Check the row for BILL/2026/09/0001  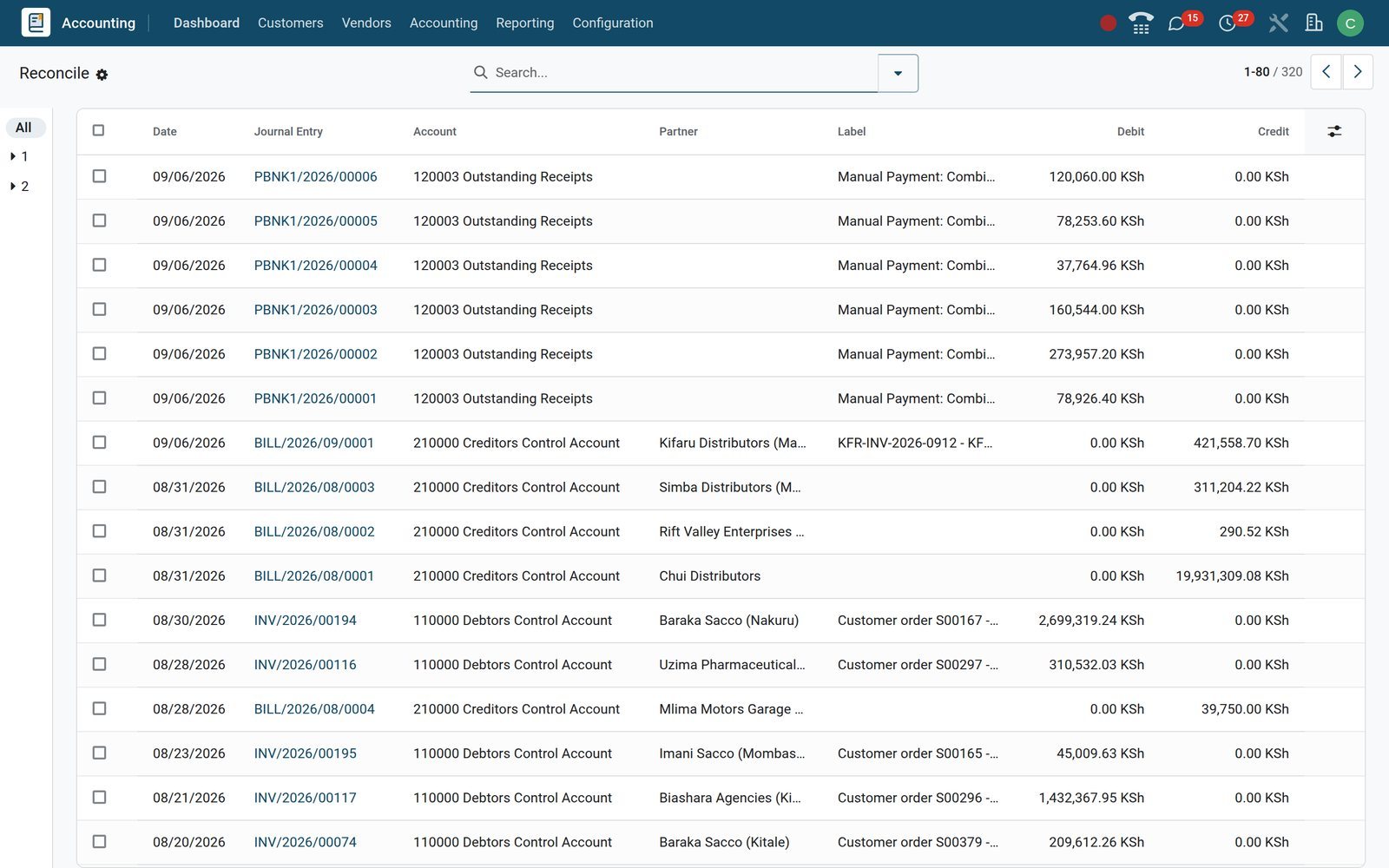pos(99,442)
